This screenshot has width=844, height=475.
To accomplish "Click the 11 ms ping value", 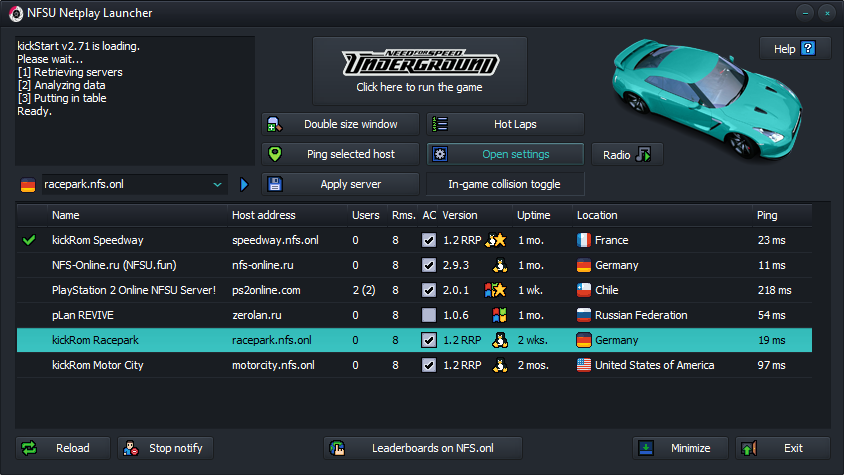I will [771, 265].
